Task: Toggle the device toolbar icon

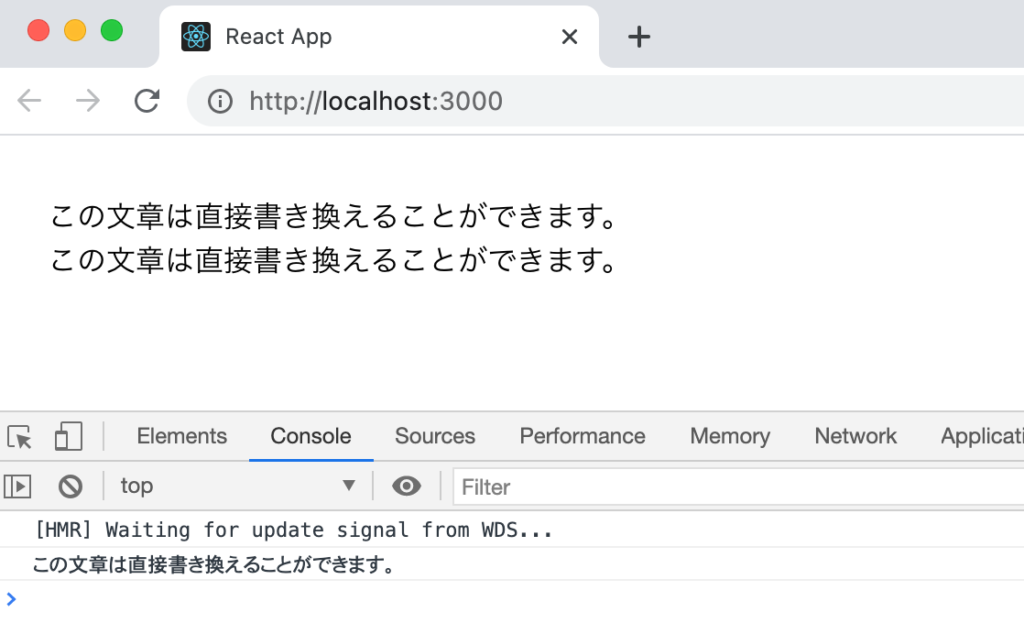Action: pyautogui.click(x=66, y=436)
